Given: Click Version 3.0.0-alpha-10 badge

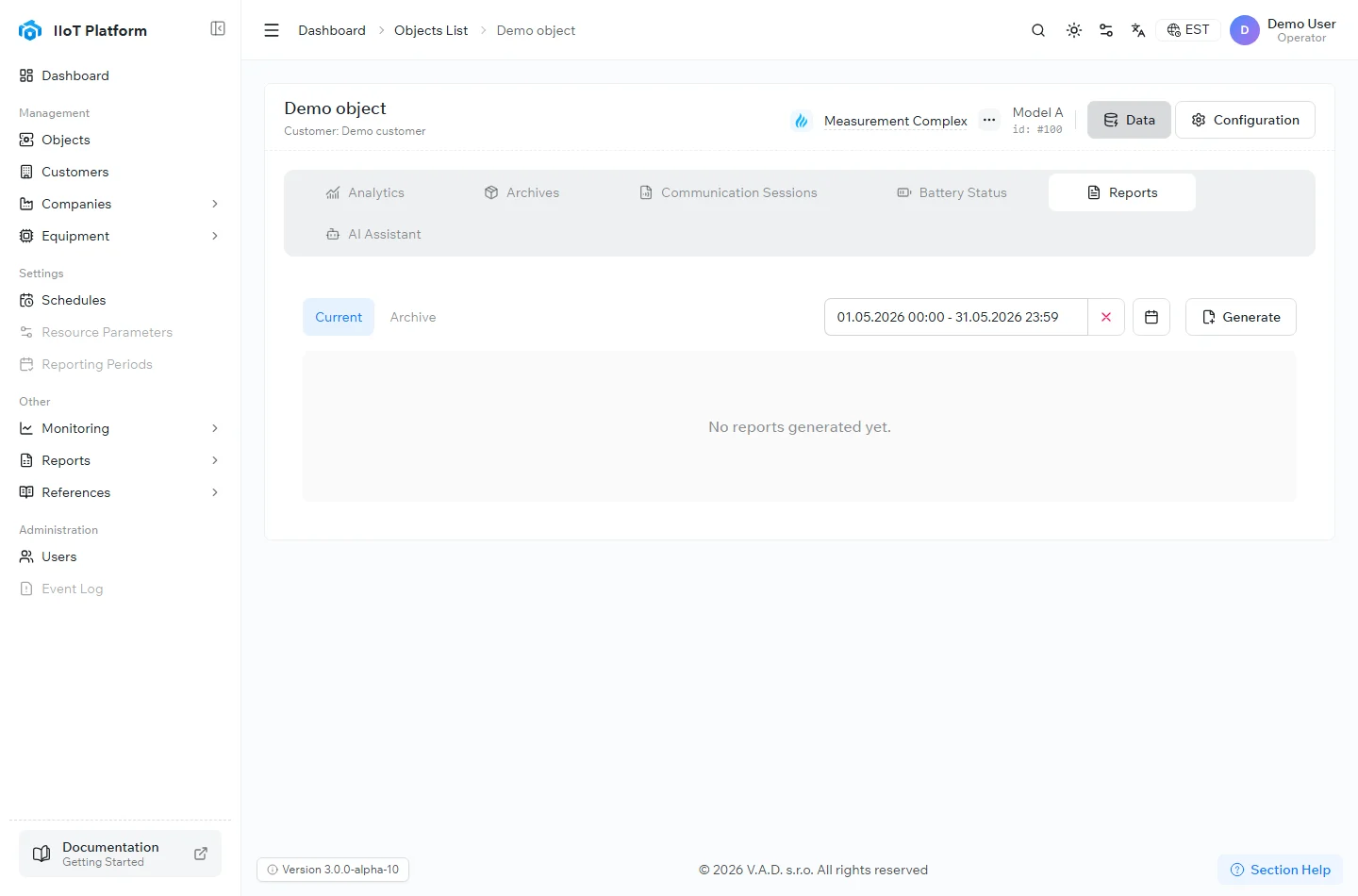Looking at the screenshot, I should [333, 870].
